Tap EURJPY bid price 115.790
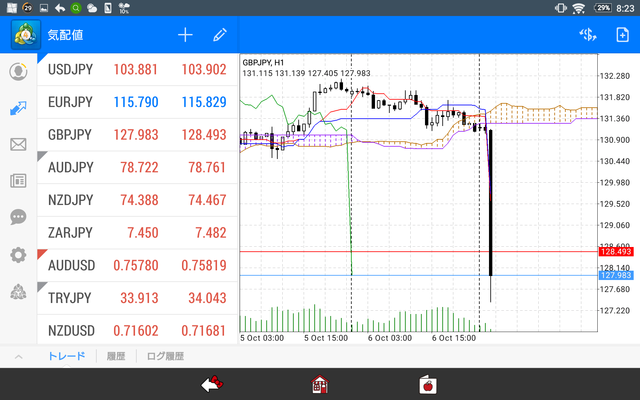Image resolution: width=640 pixels, height=400 pixels. [x=136, y=102]
